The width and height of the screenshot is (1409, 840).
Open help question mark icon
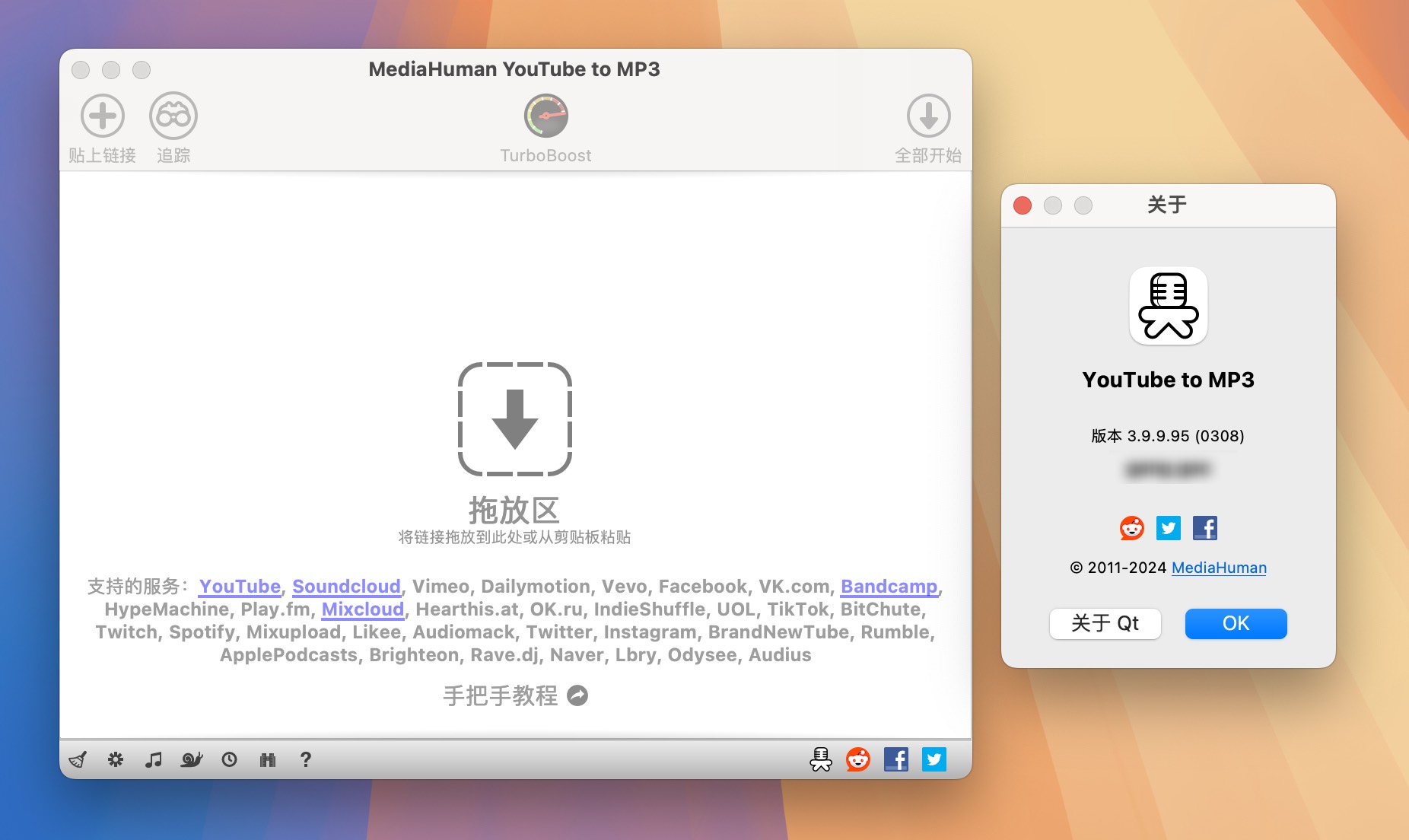[x=306, y=759]
